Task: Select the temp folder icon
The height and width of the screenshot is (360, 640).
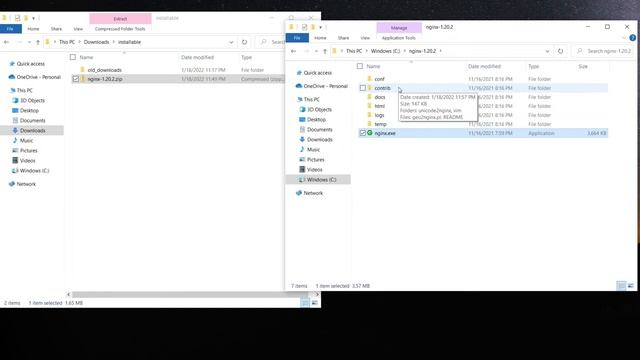Action: 370,124
